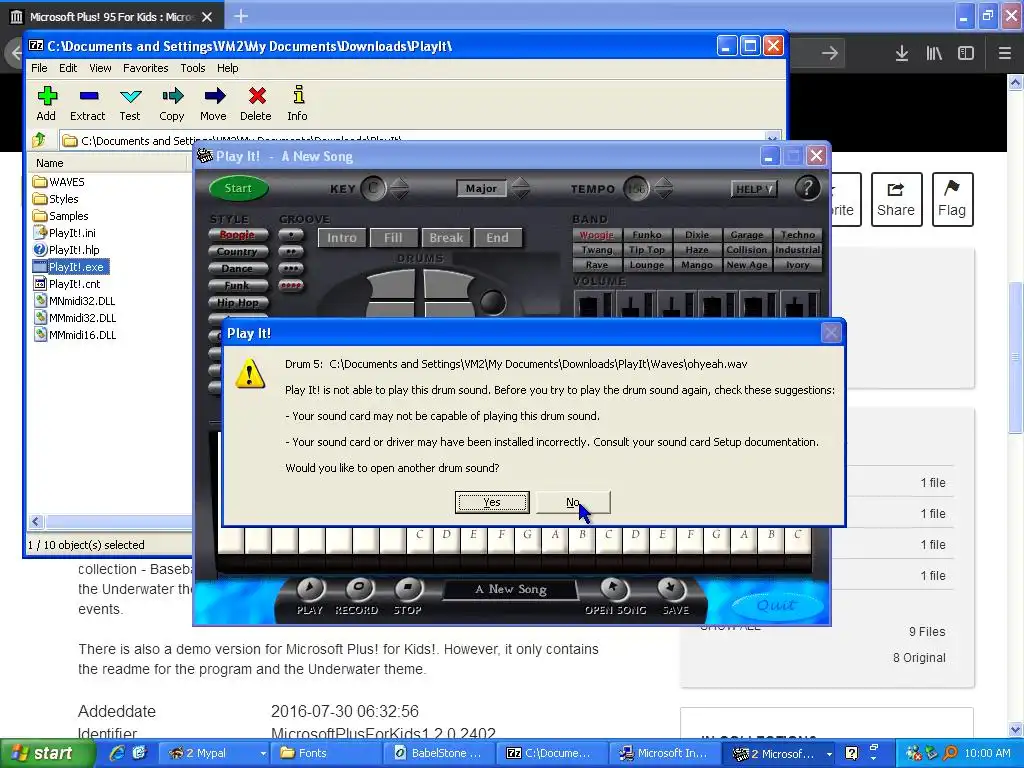The image size is (1024, 768).
Task: Click the Save icon in Play It!
Action: tap(671, 590)
